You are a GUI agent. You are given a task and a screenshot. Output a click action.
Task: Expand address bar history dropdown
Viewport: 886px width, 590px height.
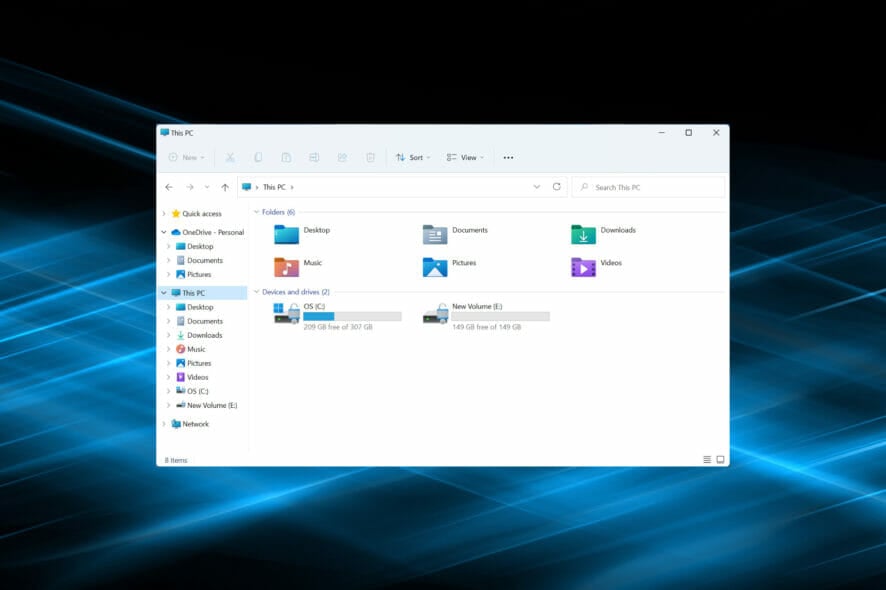[537, 187]
